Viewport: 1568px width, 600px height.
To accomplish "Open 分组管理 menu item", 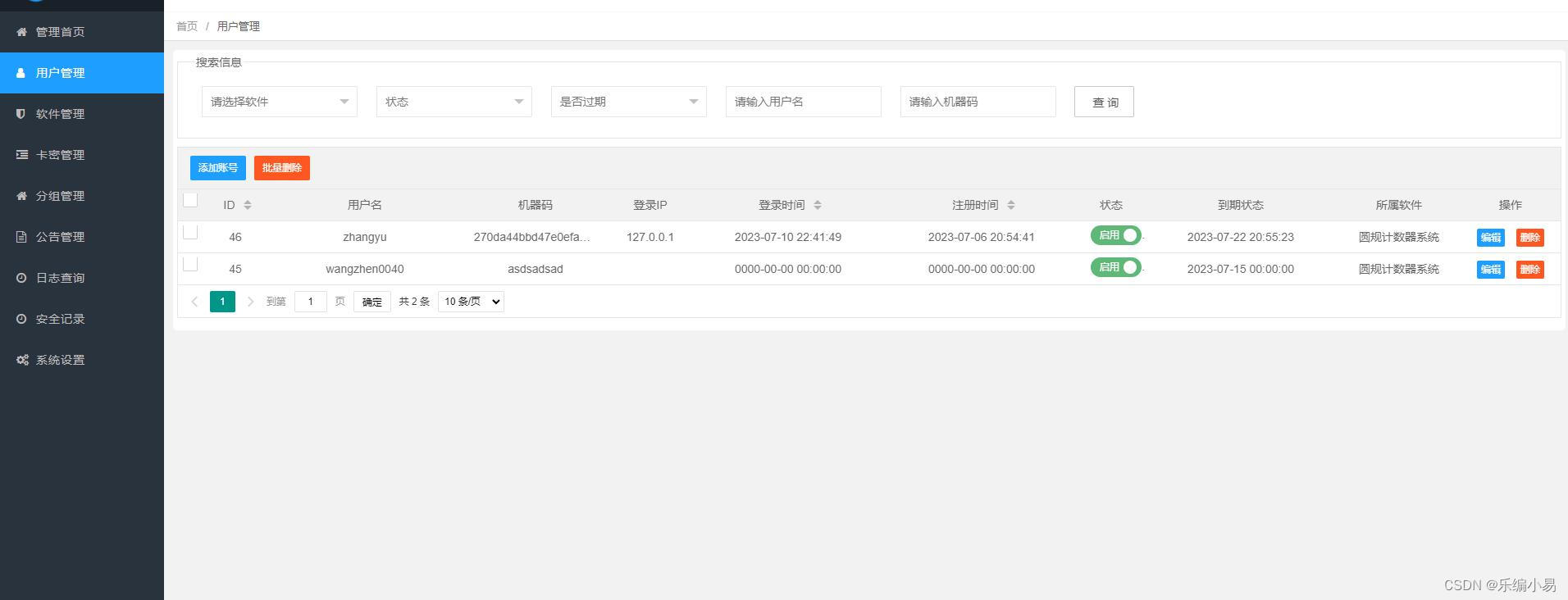I will pyautogui.click(x=82, y=196).
